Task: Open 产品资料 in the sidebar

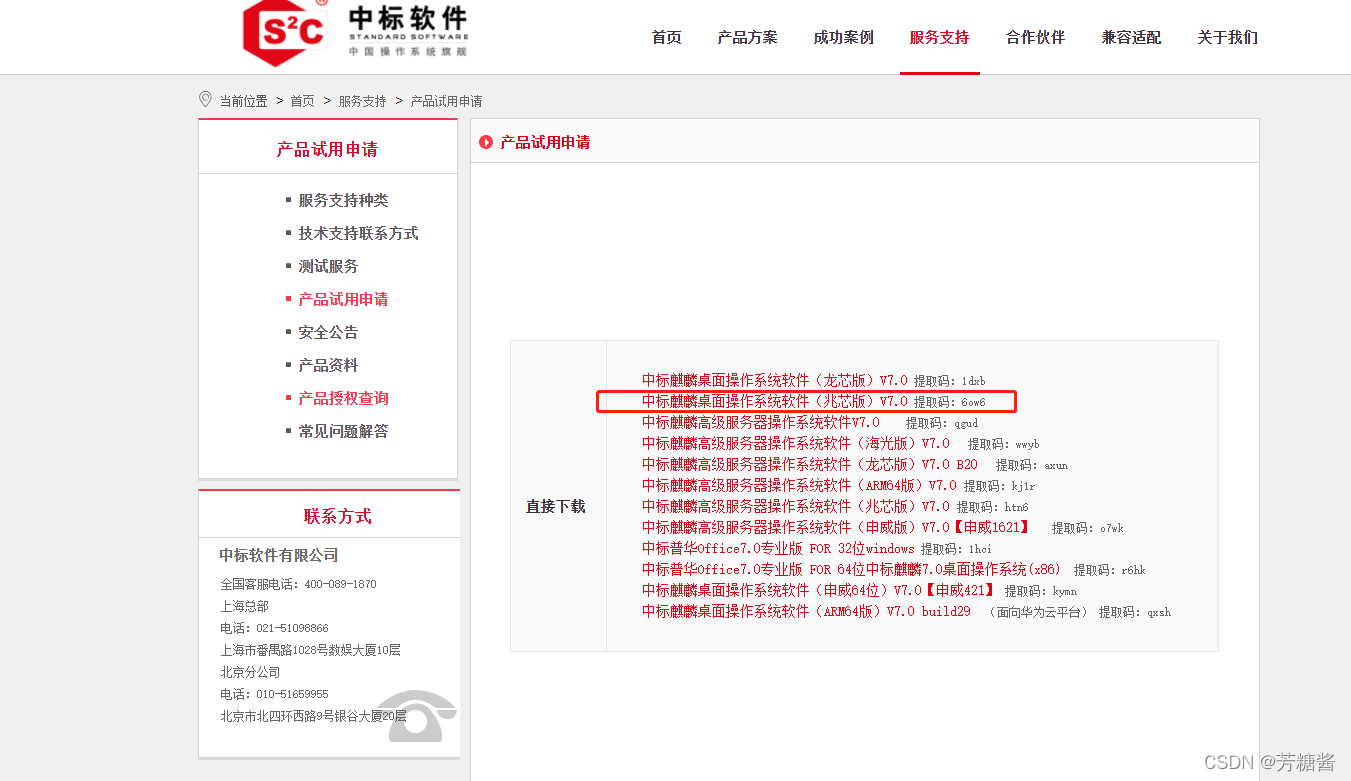Action: [x=328, y=366]
